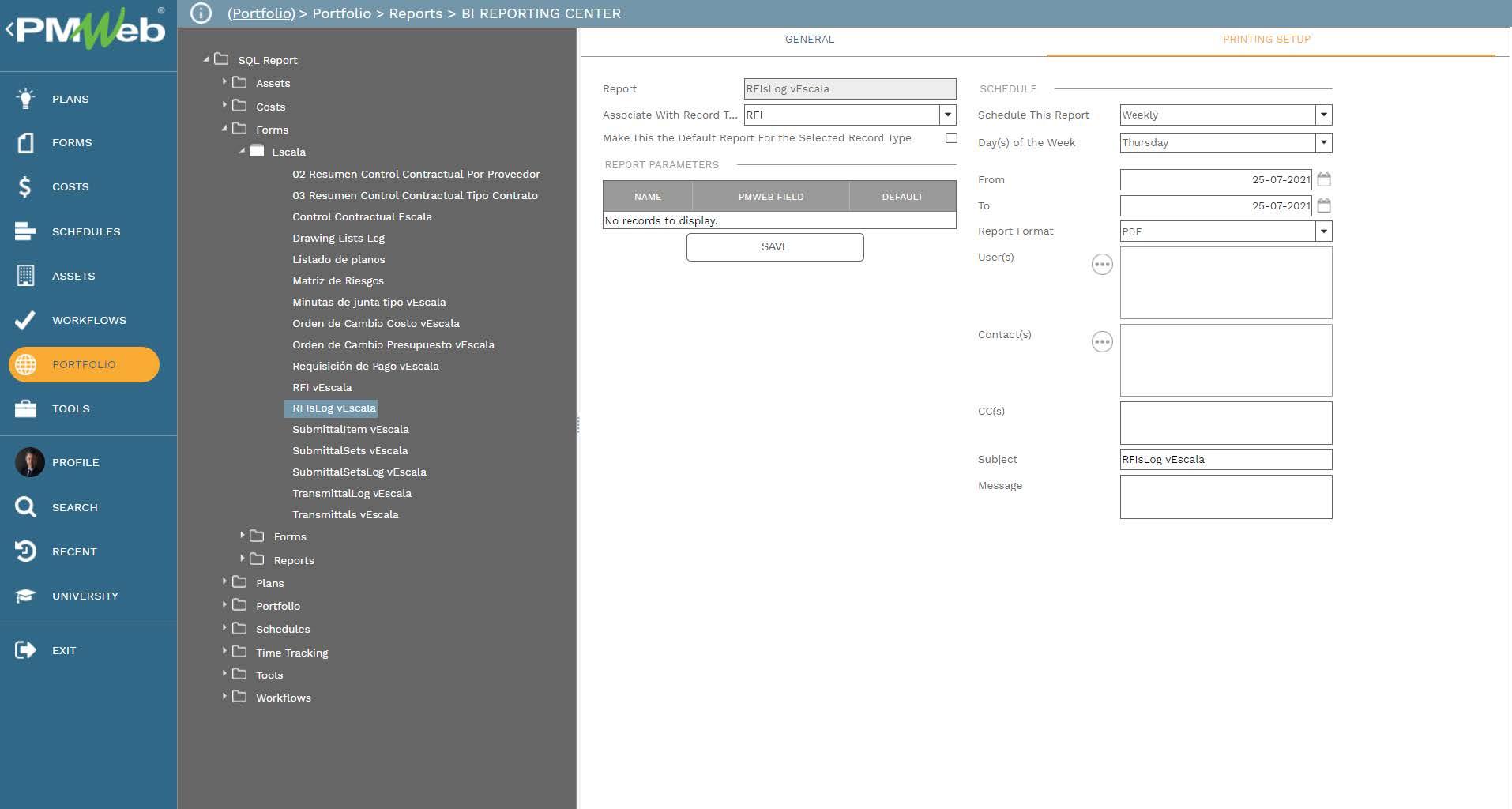This screenshot has width=1512, height=809.
Task: Click the Workflows folder icon in tree
Action: (x=239, y=697)
